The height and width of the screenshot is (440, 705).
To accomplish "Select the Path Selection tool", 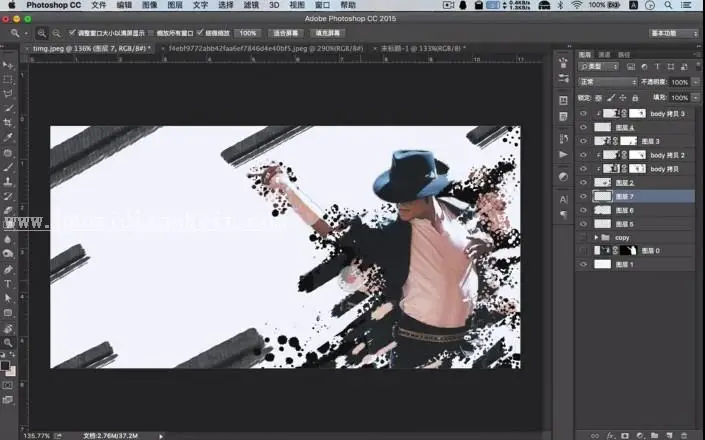I will tap(8, 298).
